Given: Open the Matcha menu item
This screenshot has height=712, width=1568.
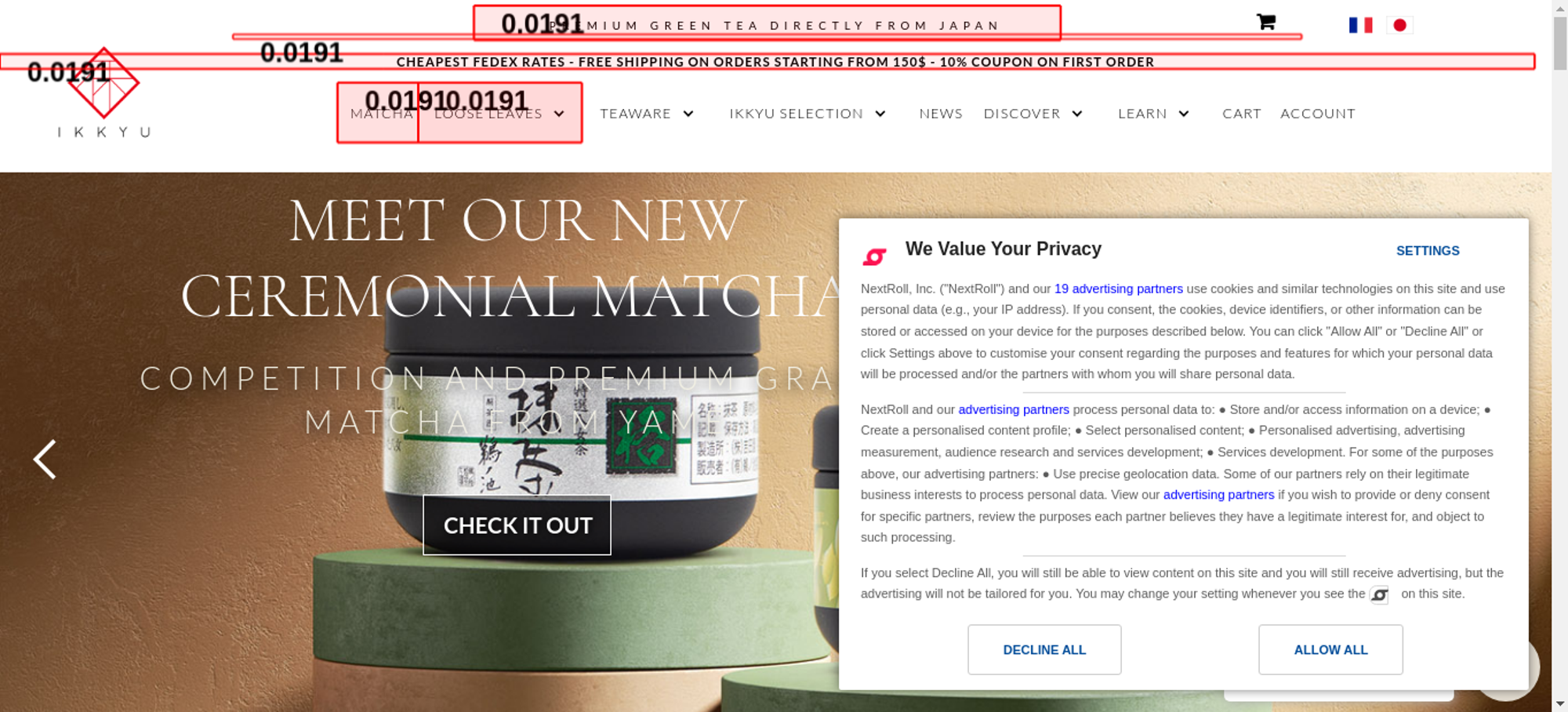Looking at the screenshot, I should point(381,114).
